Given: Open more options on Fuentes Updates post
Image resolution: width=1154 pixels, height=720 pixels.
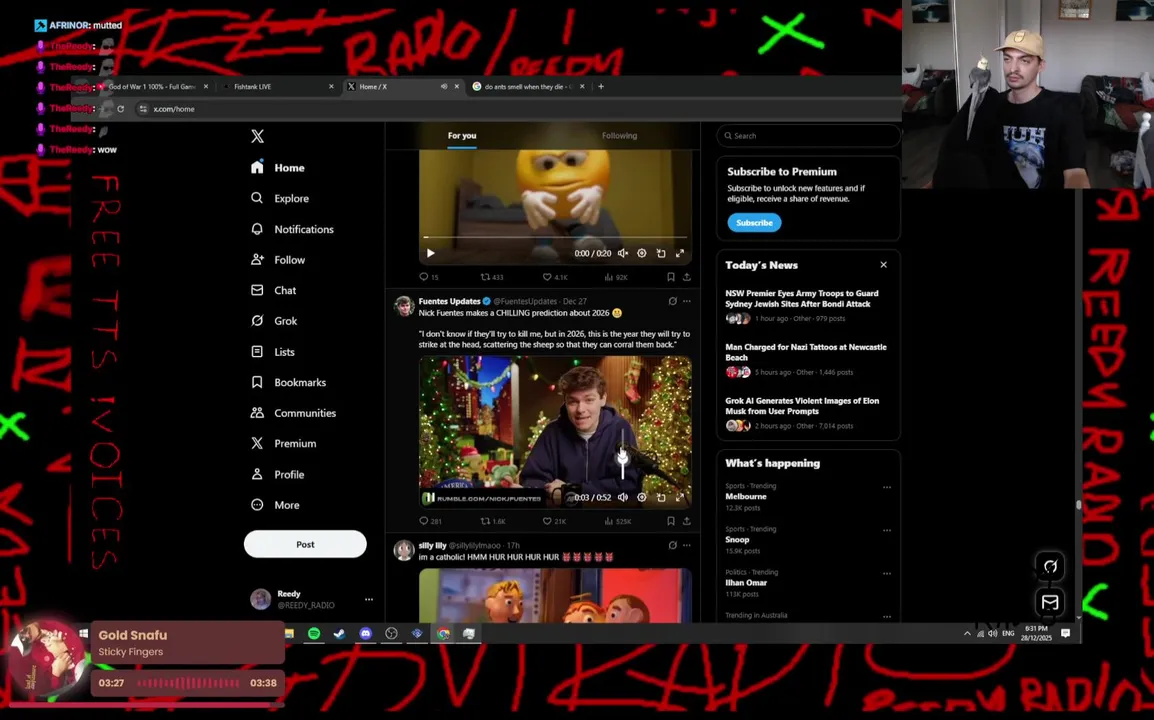Looking at the screenshot, I should [x=687, y=301].
